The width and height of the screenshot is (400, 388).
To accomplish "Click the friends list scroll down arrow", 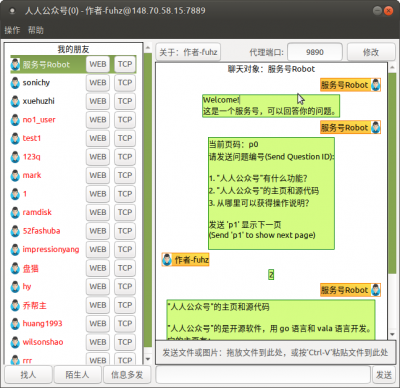I will (148, 359).
